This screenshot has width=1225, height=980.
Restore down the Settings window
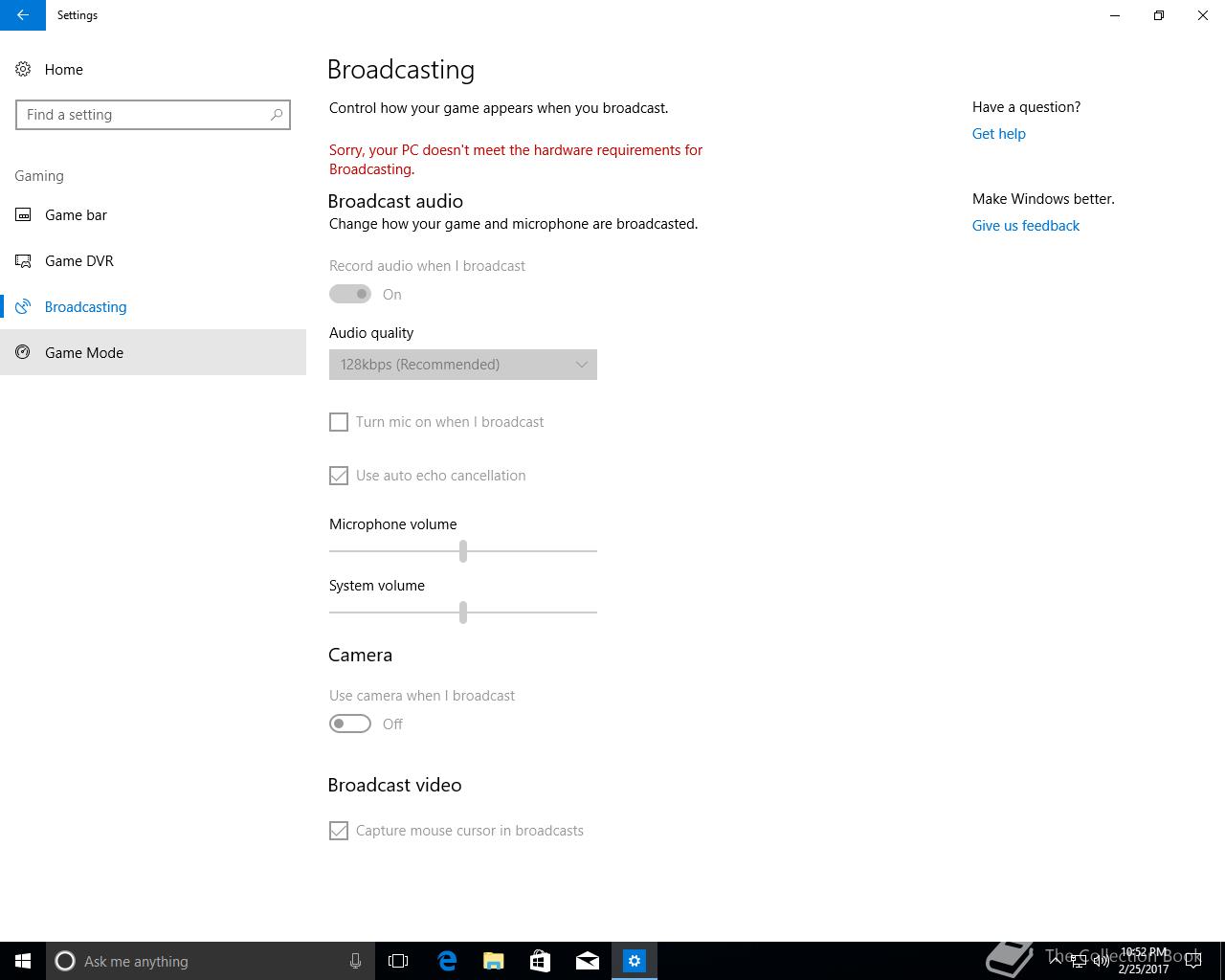click(x=1159, y=15)
